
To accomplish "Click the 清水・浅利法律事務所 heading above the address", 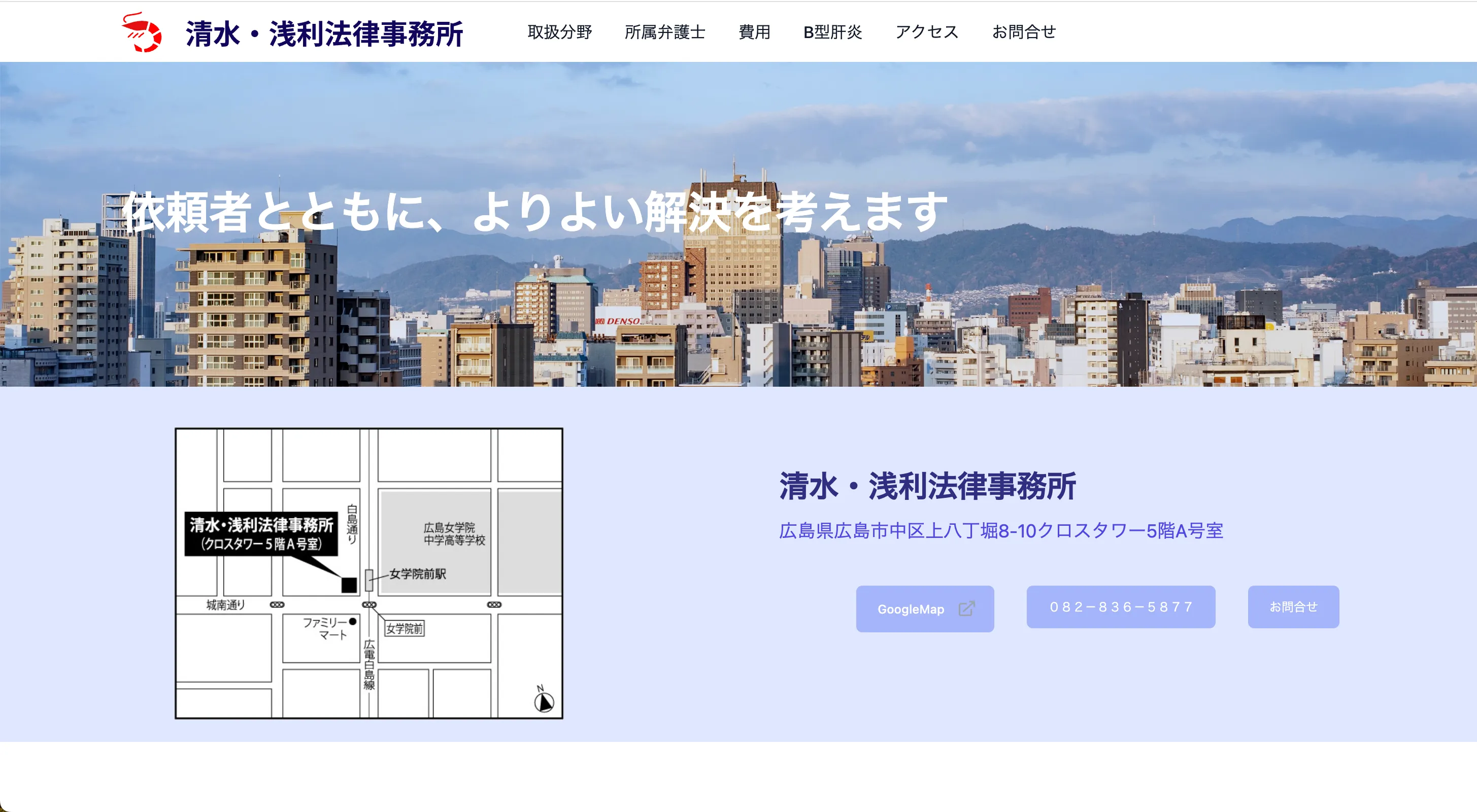I will coord(927,486).
